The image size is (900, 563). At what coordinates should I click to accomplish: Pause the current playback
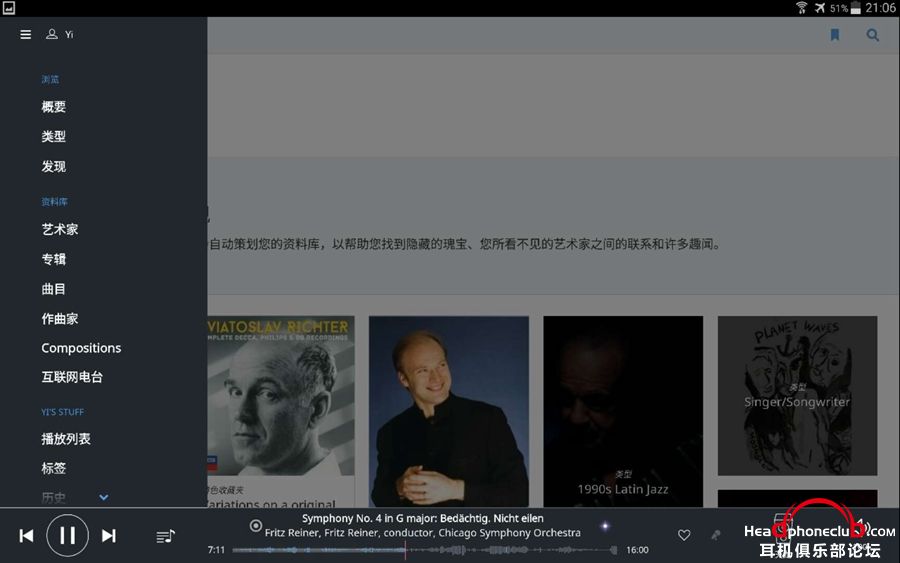67,535
